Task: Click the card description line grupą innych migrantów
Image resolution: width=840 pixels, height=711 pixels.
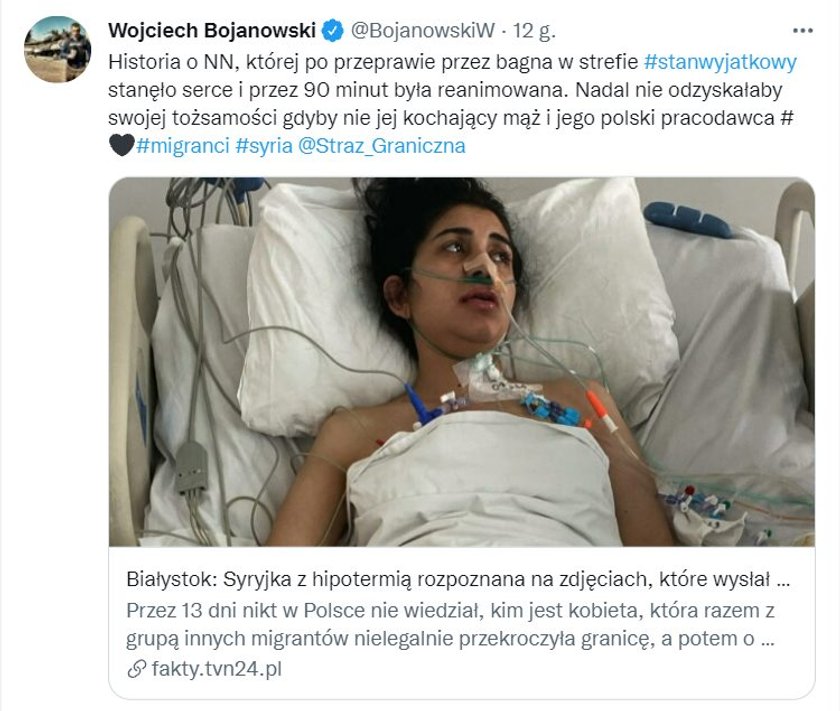Action: point(451,639)
